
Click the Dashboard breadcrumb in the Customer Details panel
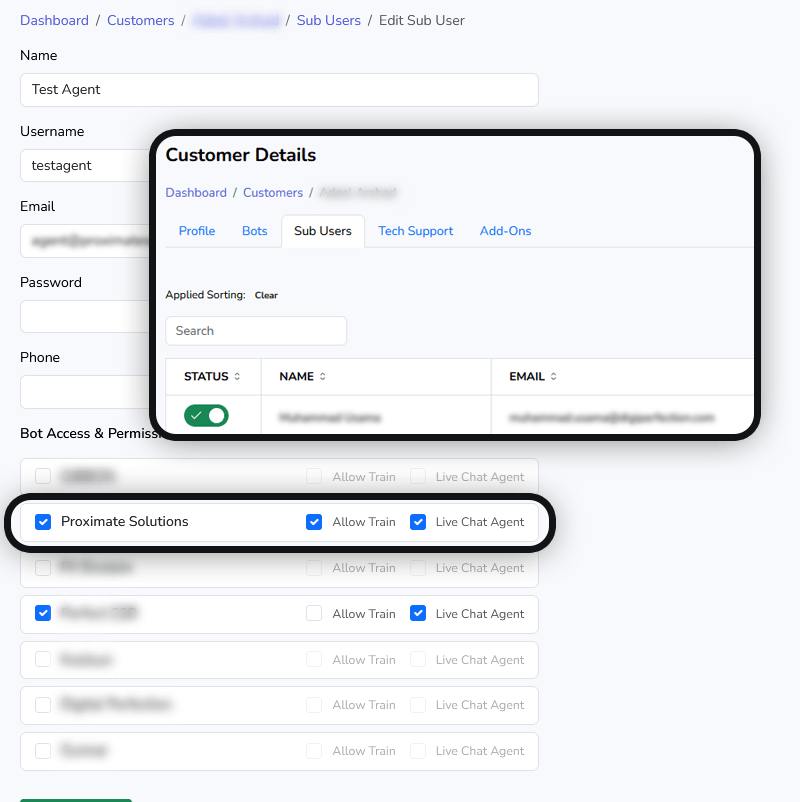196,193
